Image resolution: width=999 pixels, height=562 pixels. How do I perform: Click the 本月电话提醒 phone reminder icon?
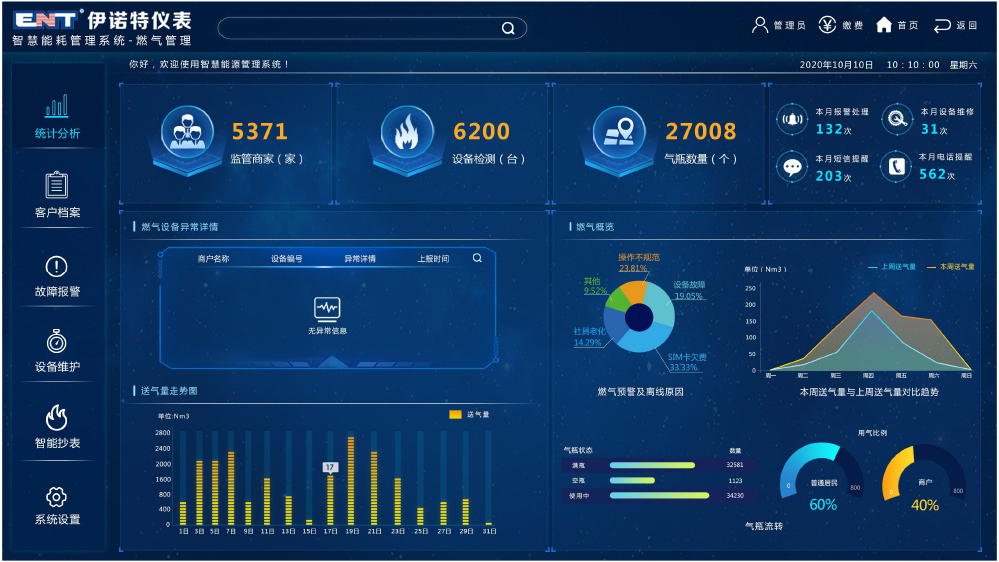click(x=896, y=166)
